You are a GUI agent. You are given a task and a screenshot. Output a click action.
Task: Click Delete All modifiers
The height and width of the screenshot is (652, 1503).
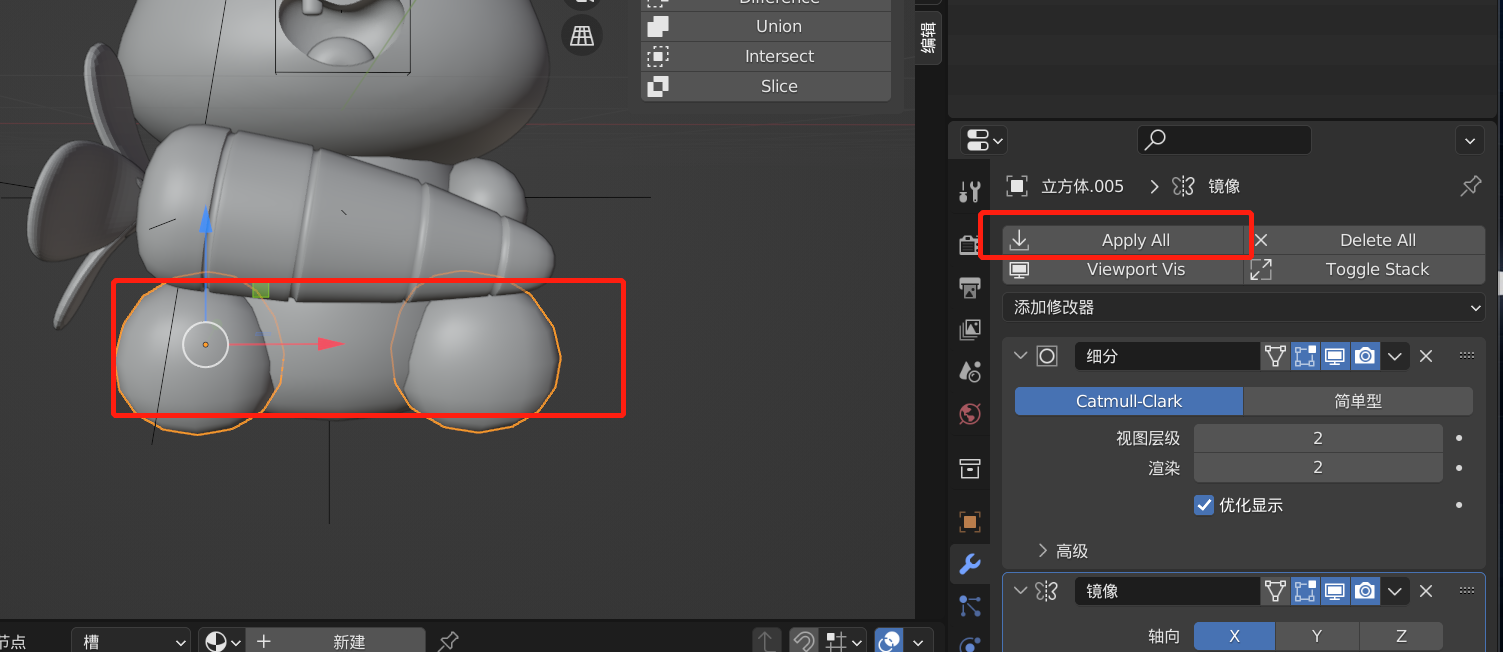coord(1365,240)
